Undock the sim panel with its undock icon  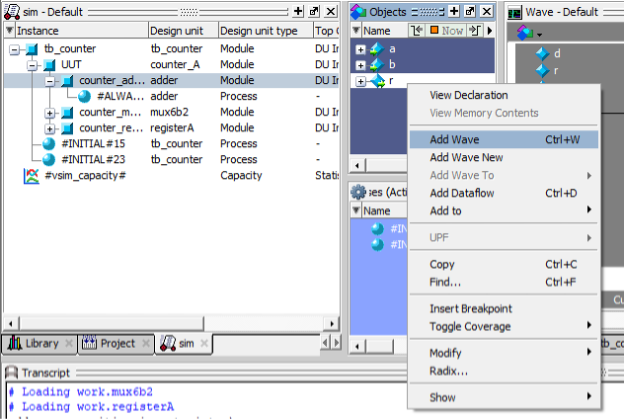(313, 11)
